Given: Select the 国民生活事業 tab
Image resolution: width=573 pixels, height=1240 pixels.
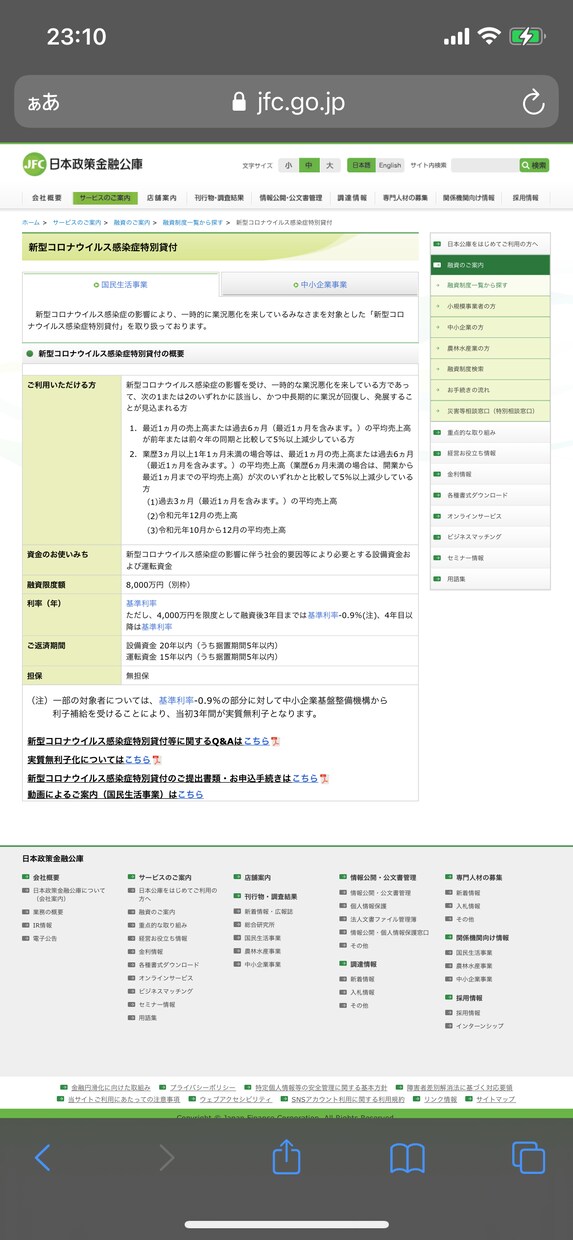Looking at the screenshot, I should click(x=121, y=285).
